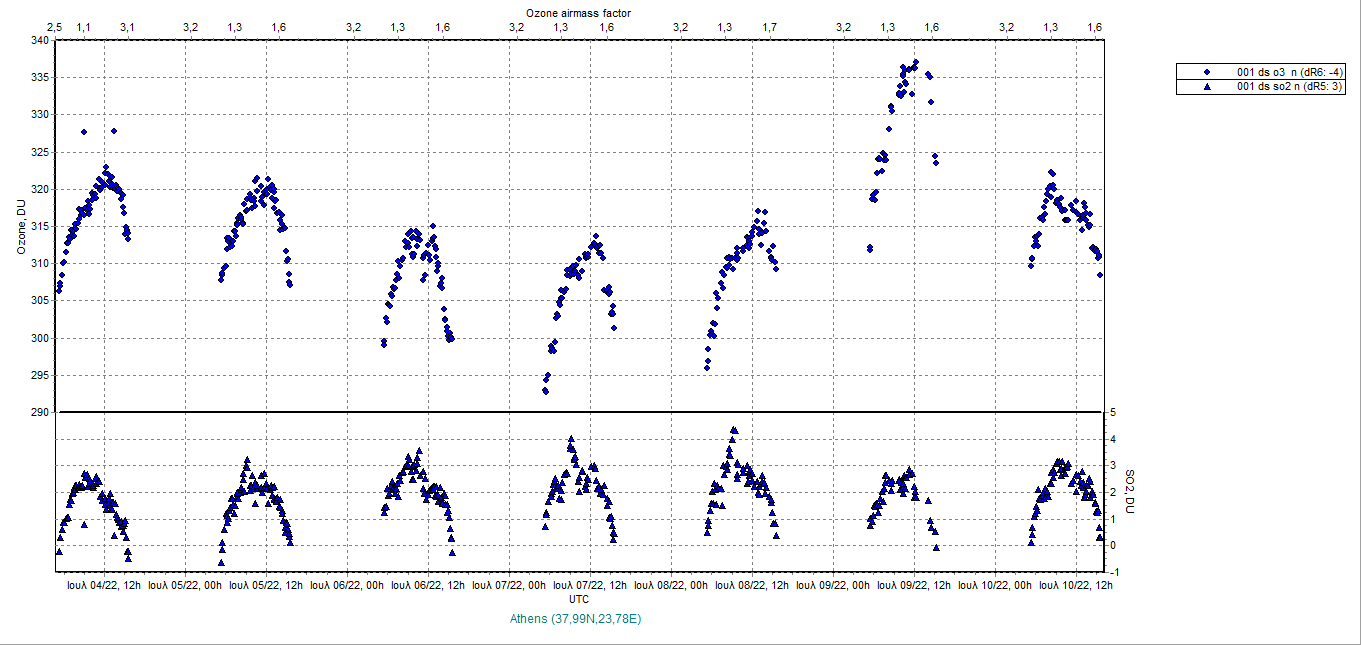The image size is (1361, 645).
Task: Click the 'SO2, DU' right axis label
Action: pyautogui.click(x=1130, y=491)
